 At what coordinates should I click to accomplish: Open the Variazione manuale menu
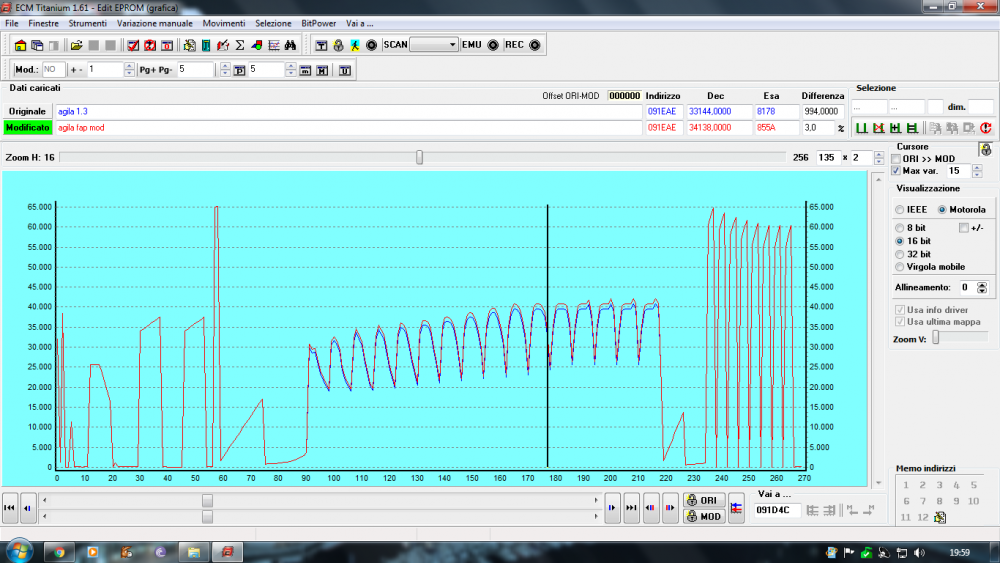[x=154, y=23]
